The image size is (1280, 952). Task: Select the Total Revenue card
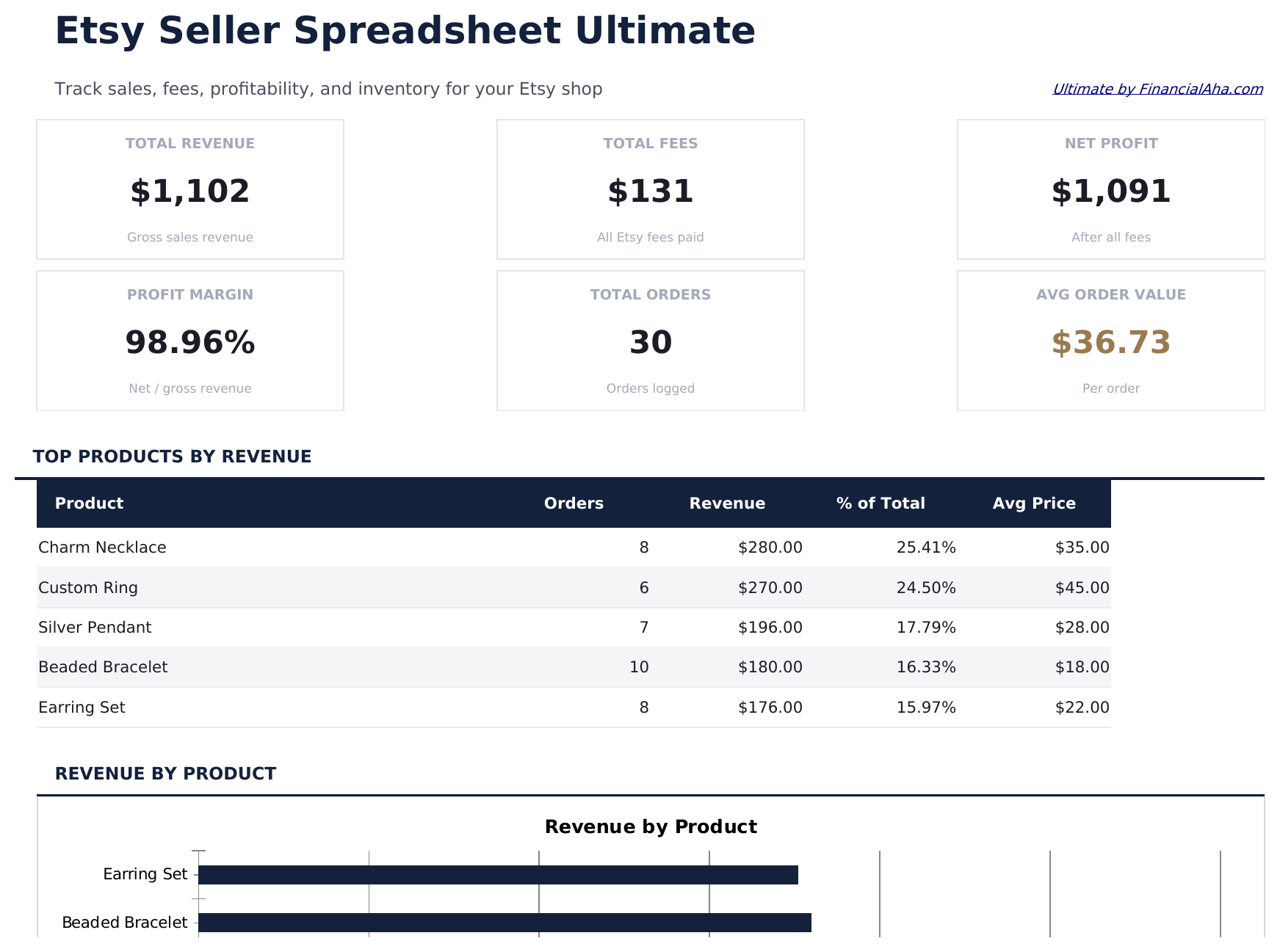point(189,189)
